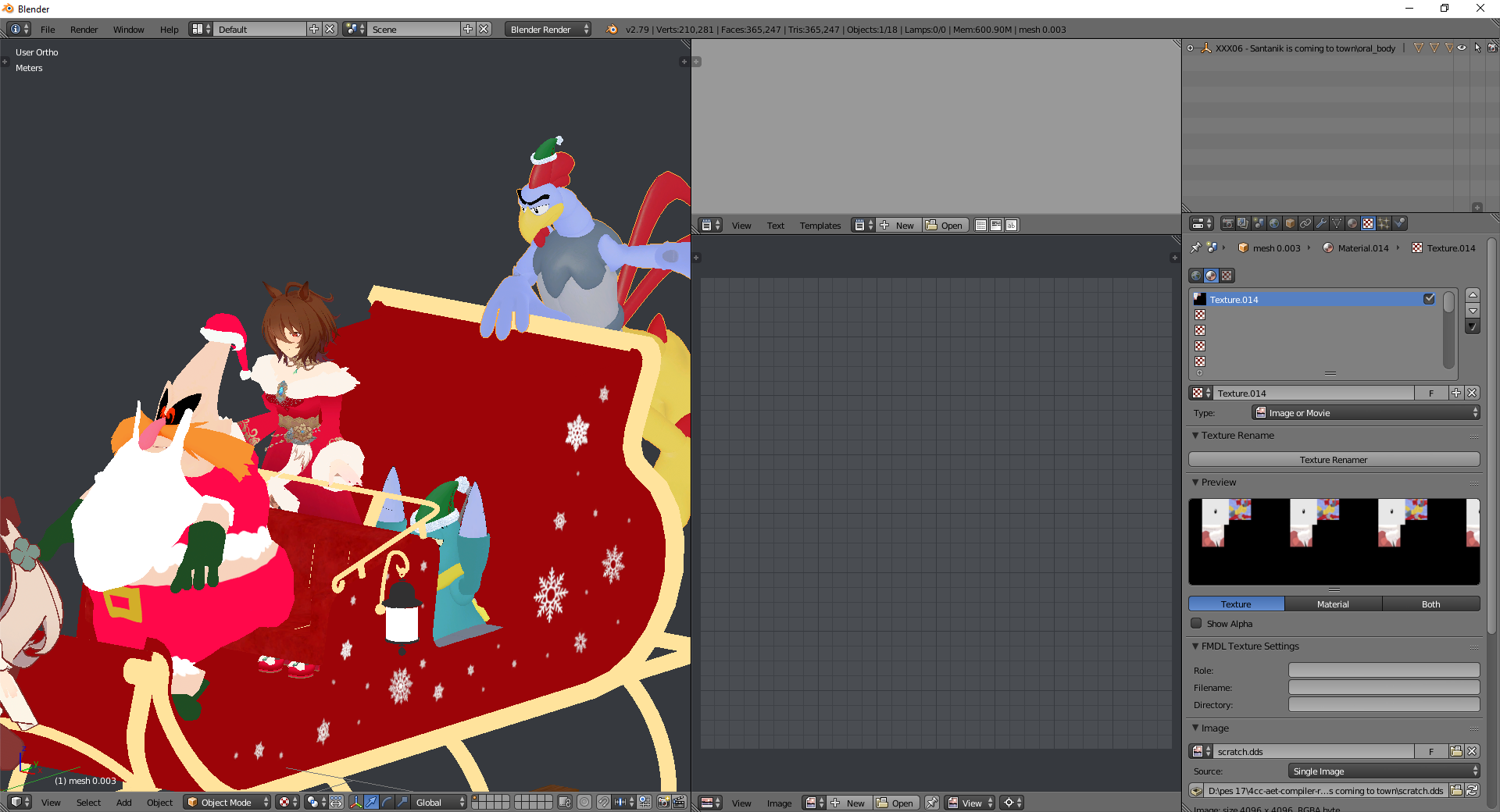Open the Window menu
1500x812 pixels.
point(128,29)
